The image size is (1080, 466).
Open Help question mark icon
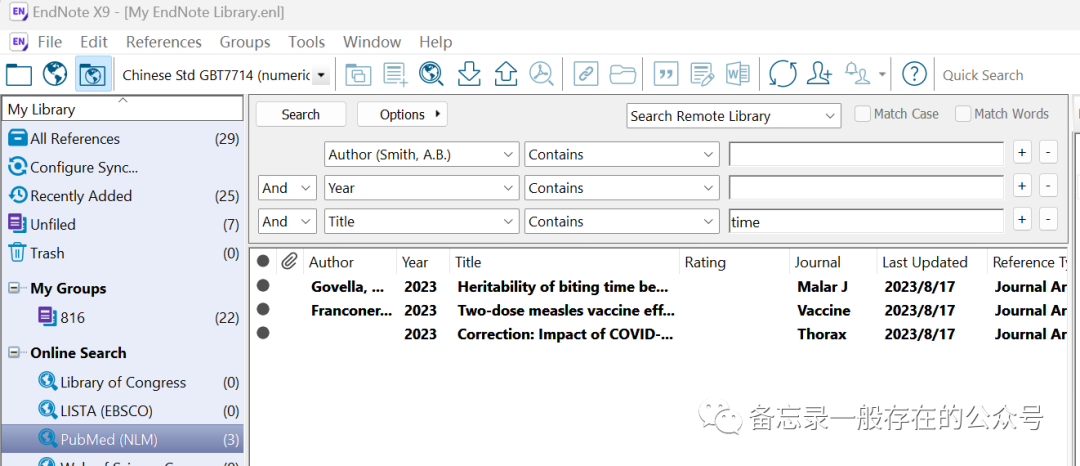914,74
